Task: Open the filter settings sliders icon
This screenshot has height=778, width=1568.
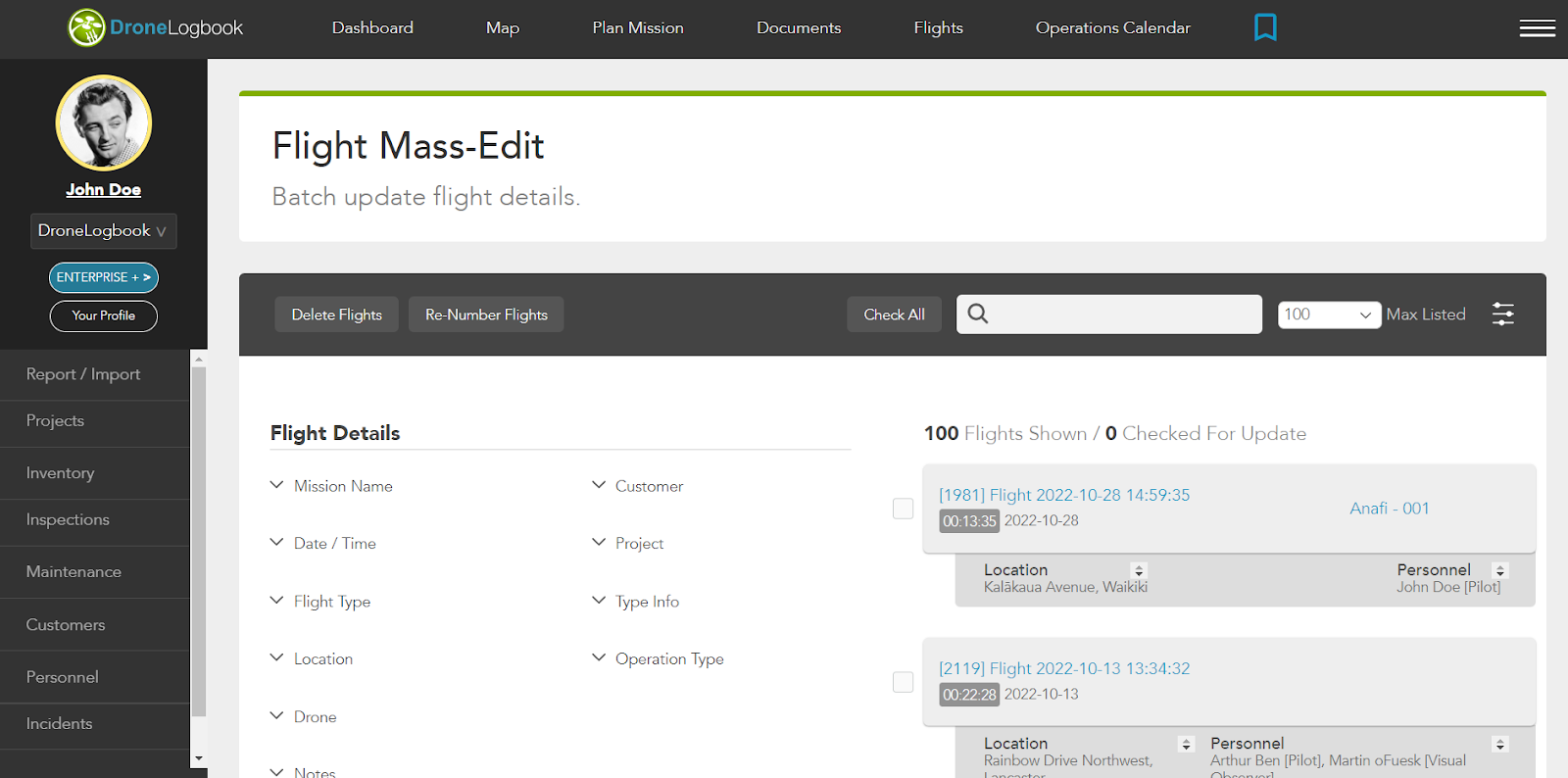Action: click(1502, 314)
